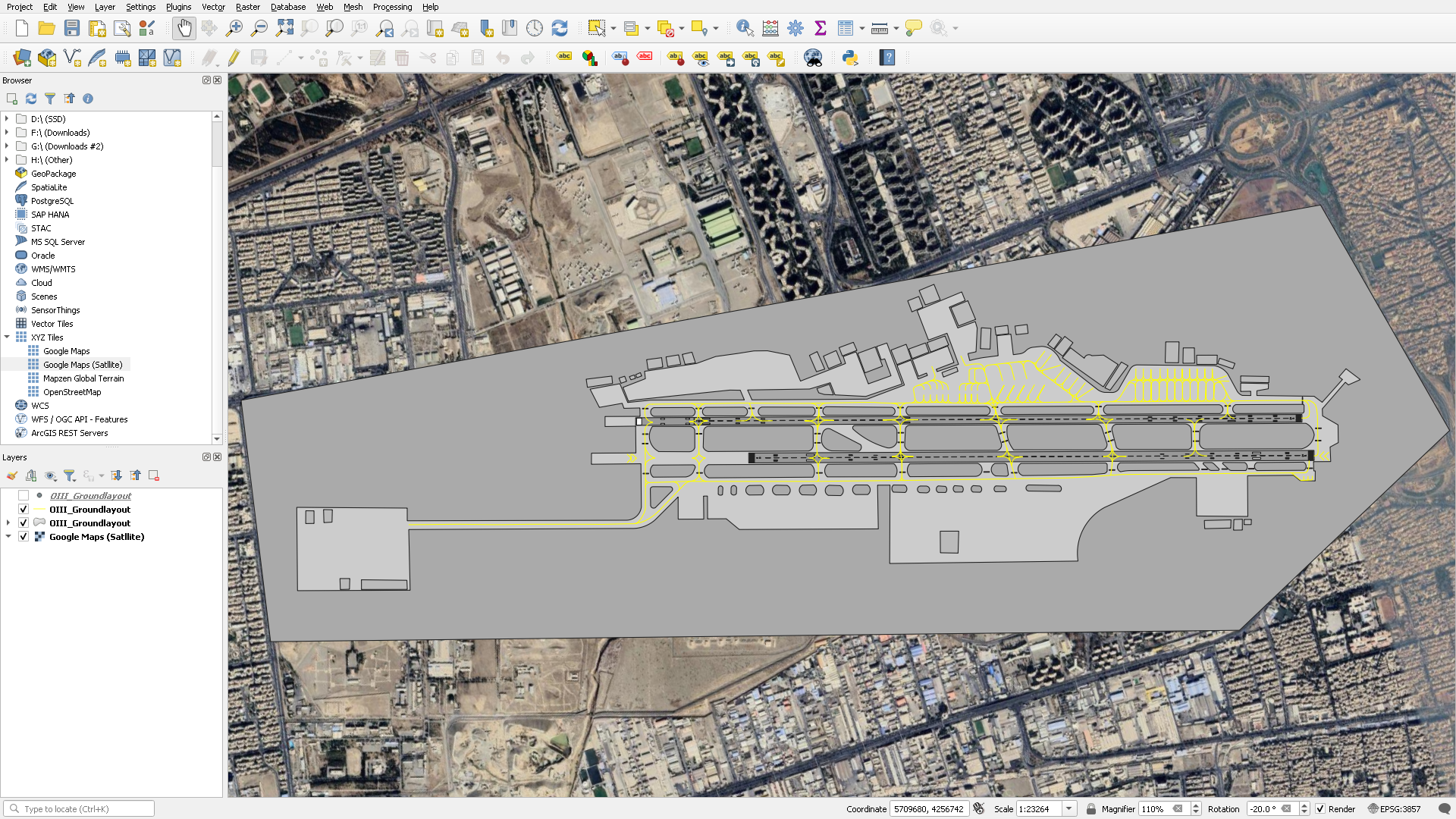1456x819 pixels.
Task: Click the Browser panel scroll down arrow
Action: [217, 438]
